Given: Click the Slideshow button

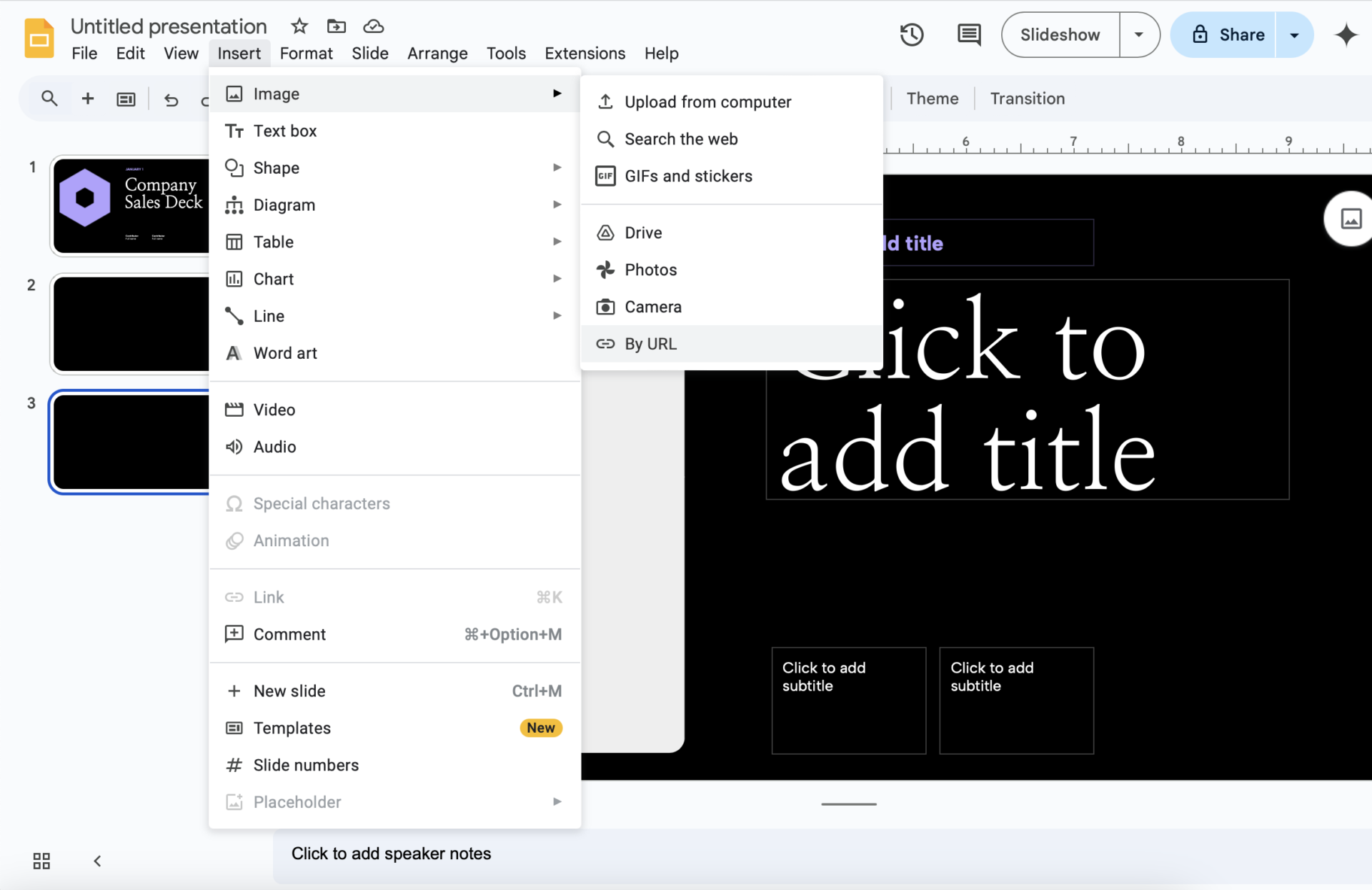Looking at the screenshot, I should point(1060,34).
